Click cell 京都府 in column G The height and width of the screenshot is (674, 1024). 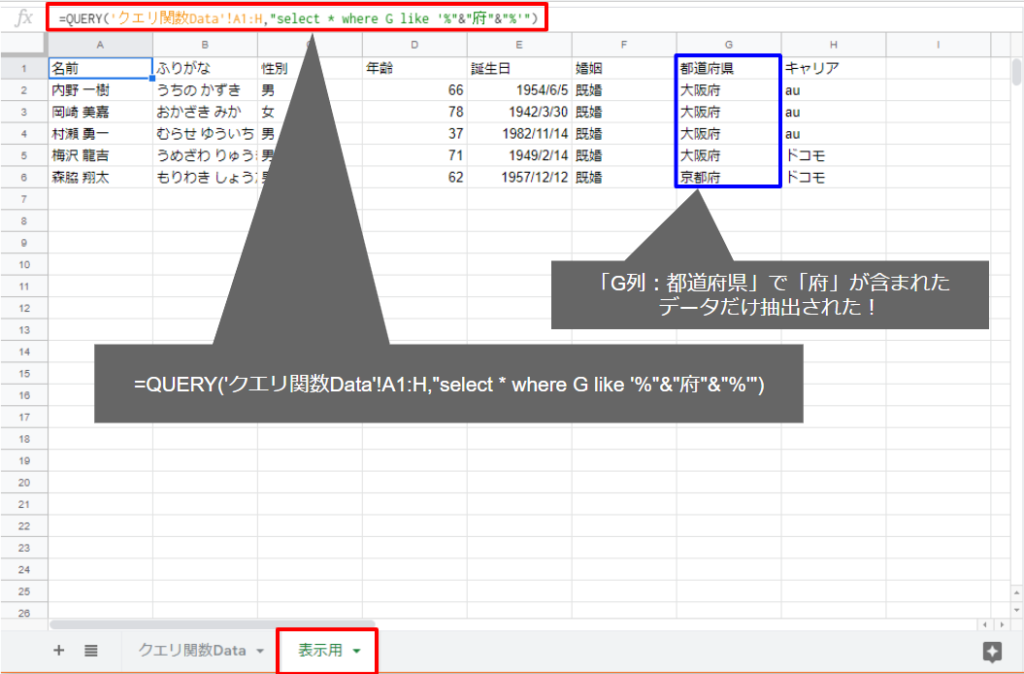click(729, 178)
